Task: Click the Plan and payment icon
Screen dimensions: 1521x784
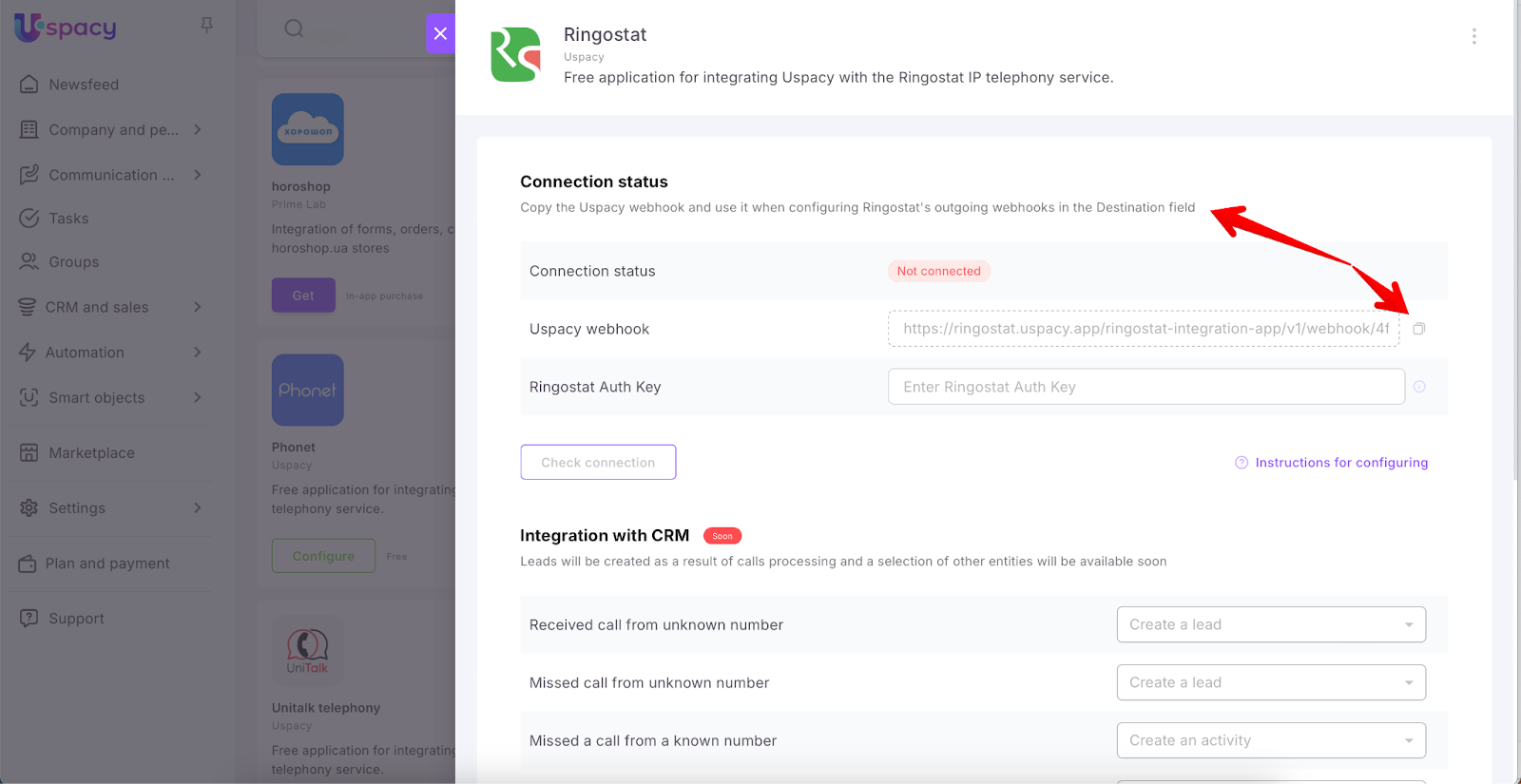Action: (x=28, y=564)
